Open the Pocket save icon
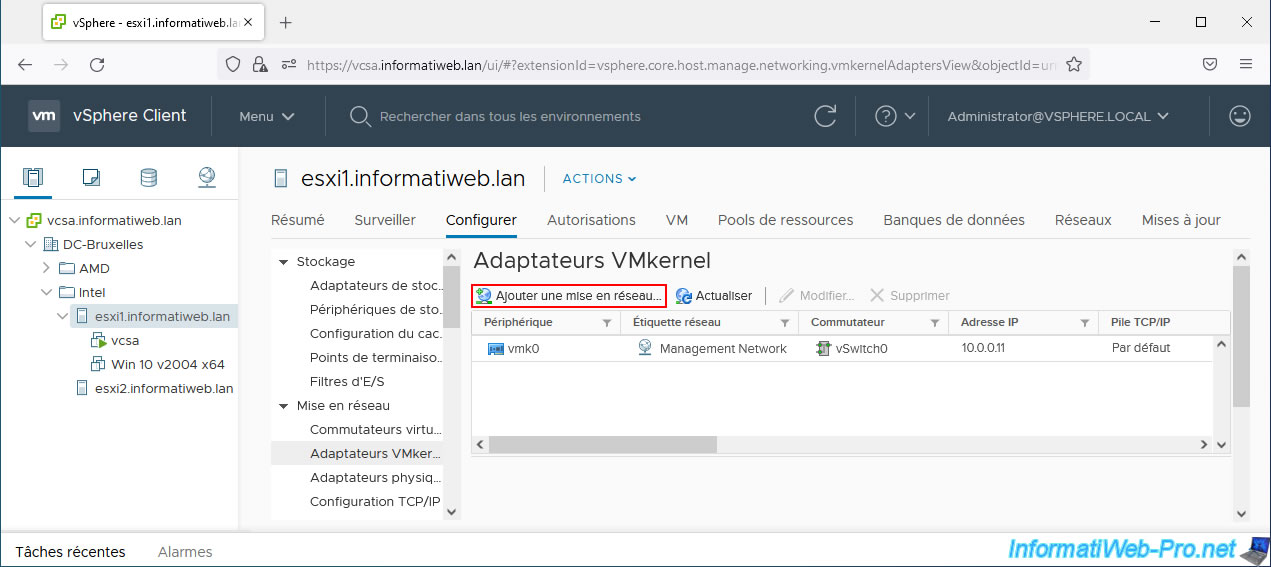This screenshot has height=567, width=1271. [x=1209, y=64]
